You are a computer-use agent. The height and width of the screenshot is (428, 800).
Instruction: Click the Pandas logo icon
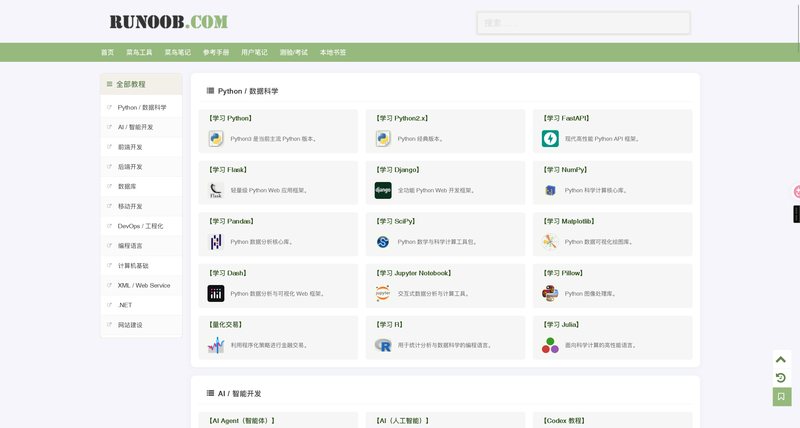point(216,242)
